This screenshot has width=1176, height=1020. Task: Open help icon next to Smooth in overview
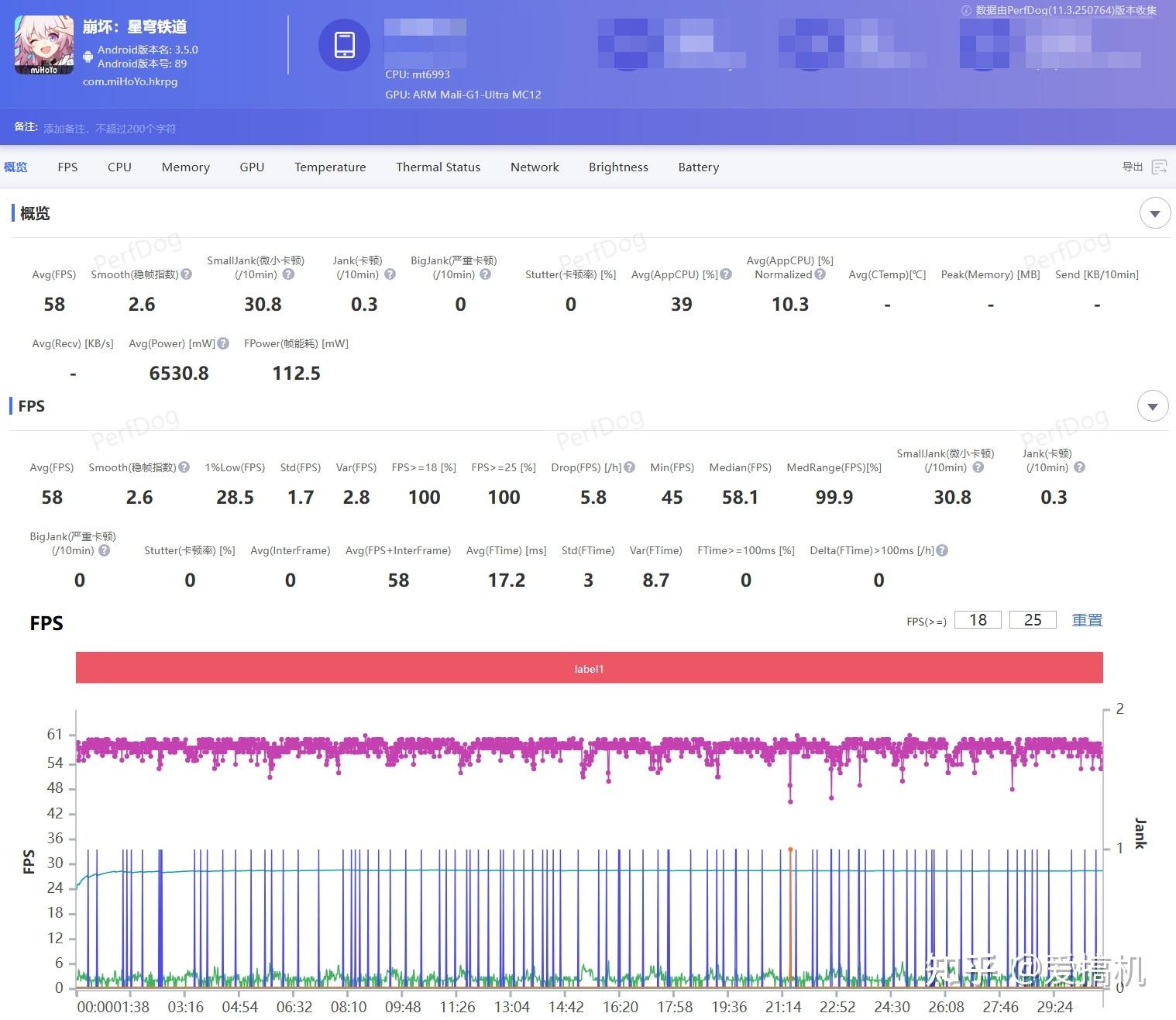pos(187,274)
